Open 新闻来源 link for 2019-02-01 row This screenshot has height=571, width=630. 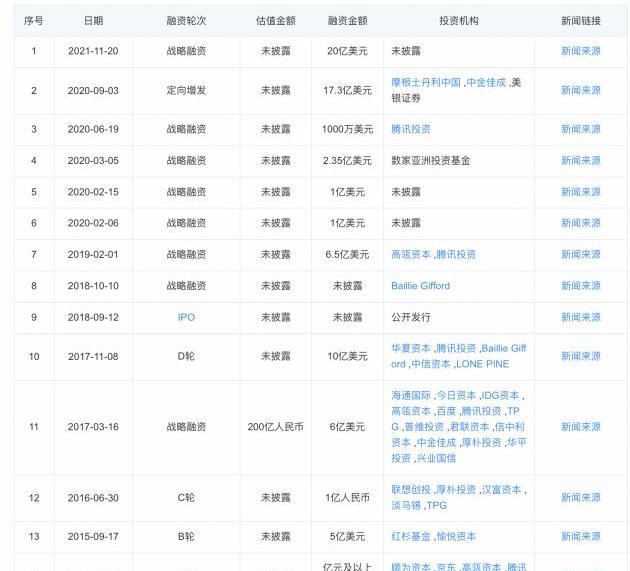pos(581,254)
